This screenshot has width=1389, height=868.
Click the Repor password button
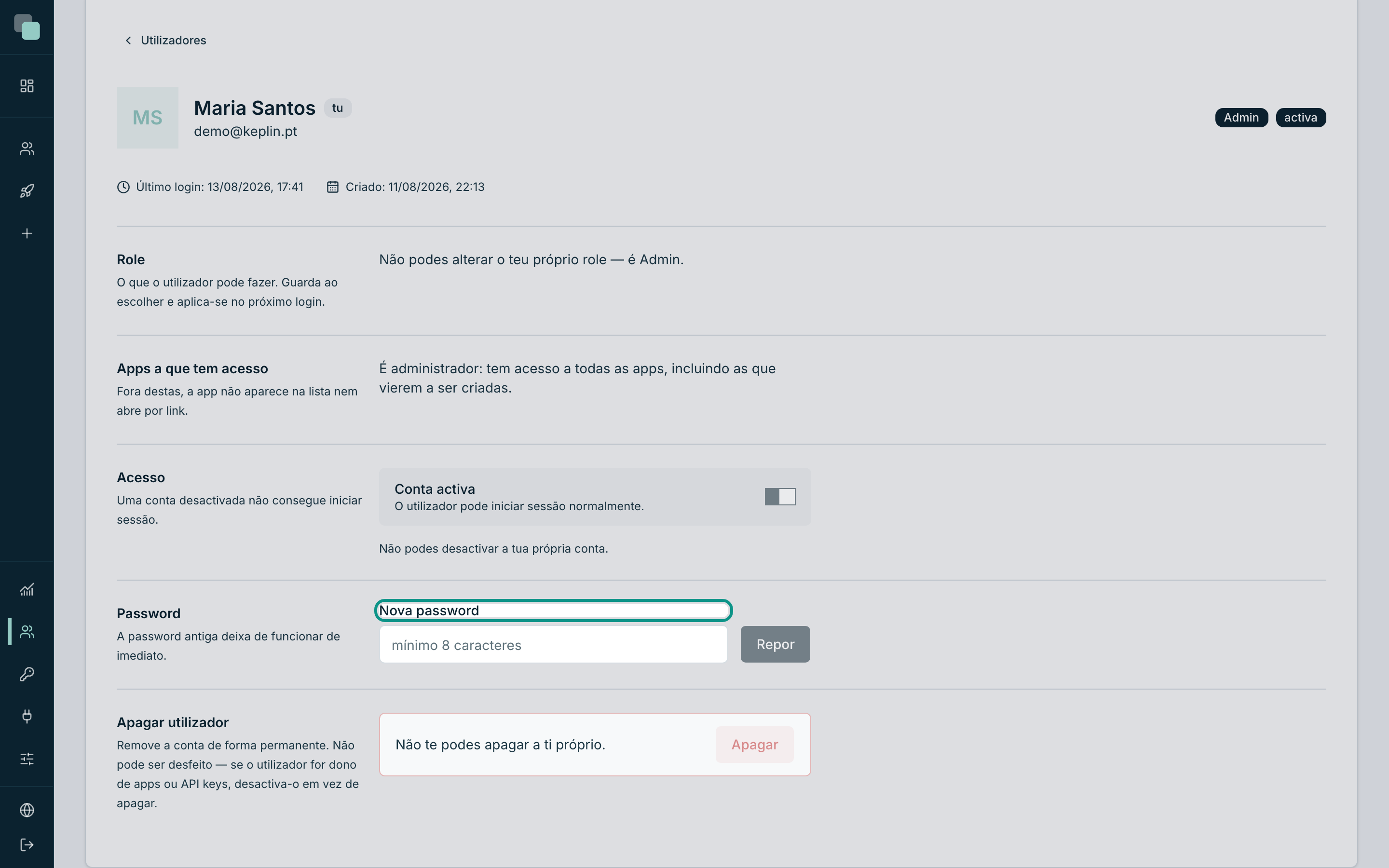pos(775,644)
